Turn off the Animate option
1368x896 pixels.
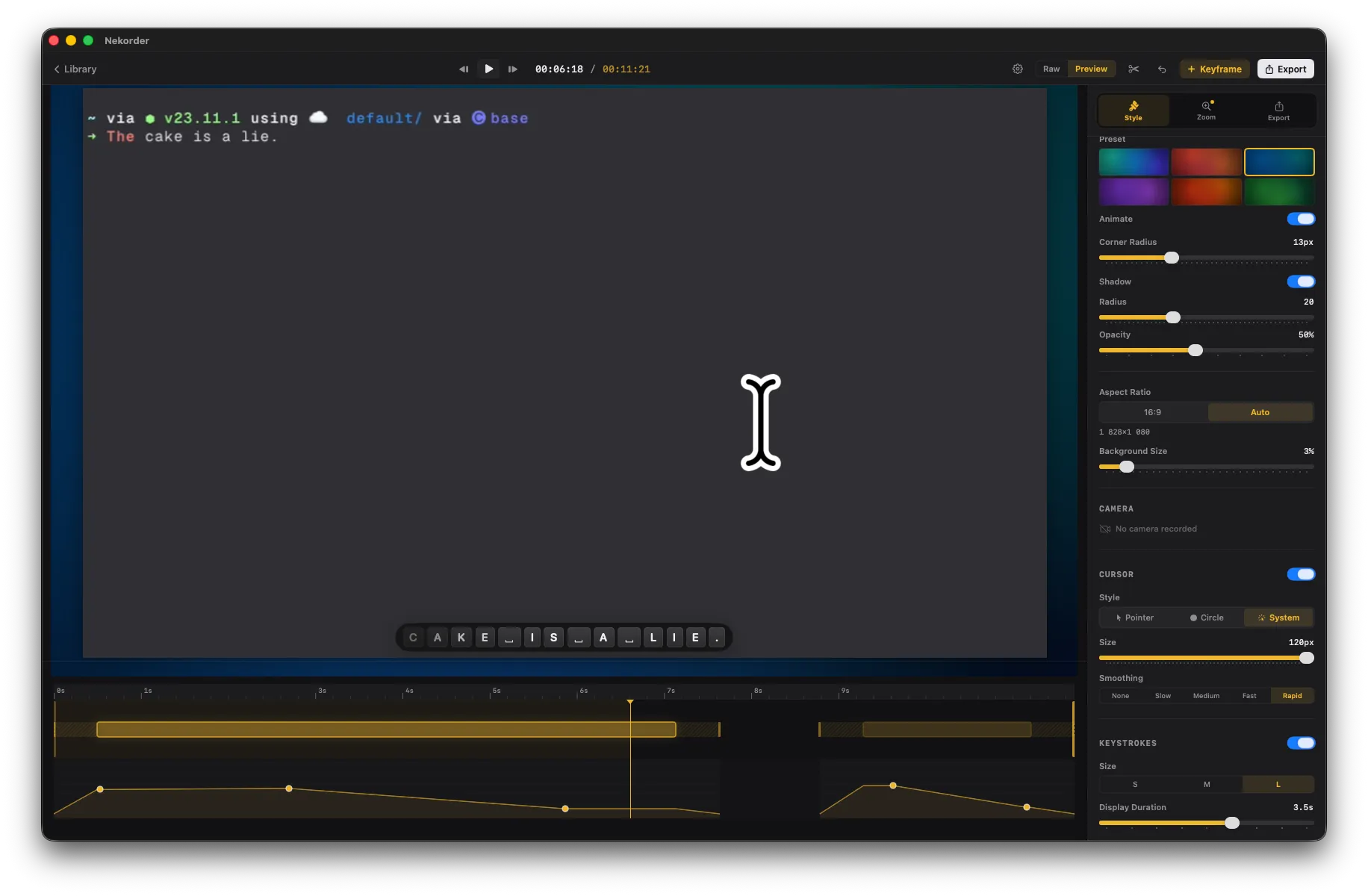1301,219
